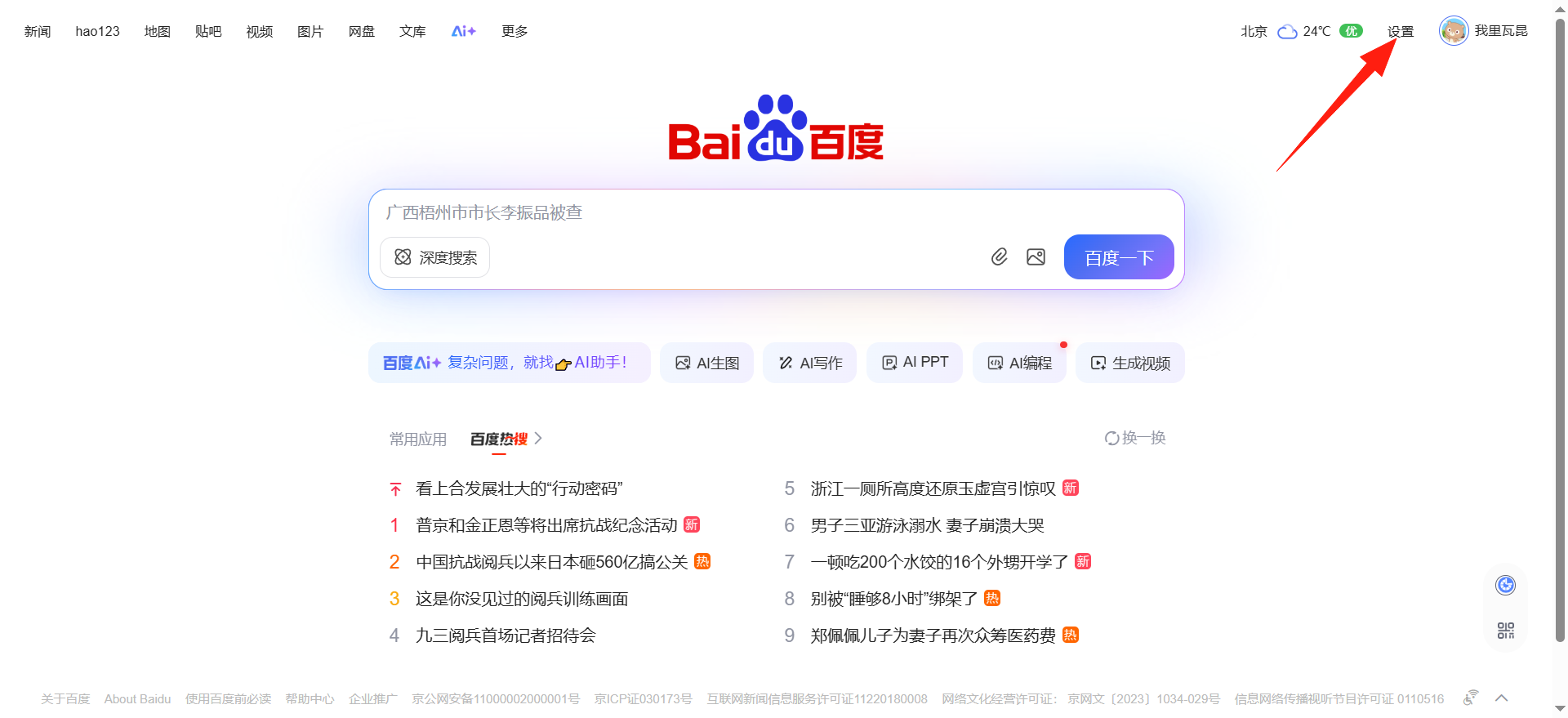Viewport: 1568px width, 718px height.
Task: Expand 百度热搜 with the right chevron
Action: pyautogui.click(x=538, y=439)
